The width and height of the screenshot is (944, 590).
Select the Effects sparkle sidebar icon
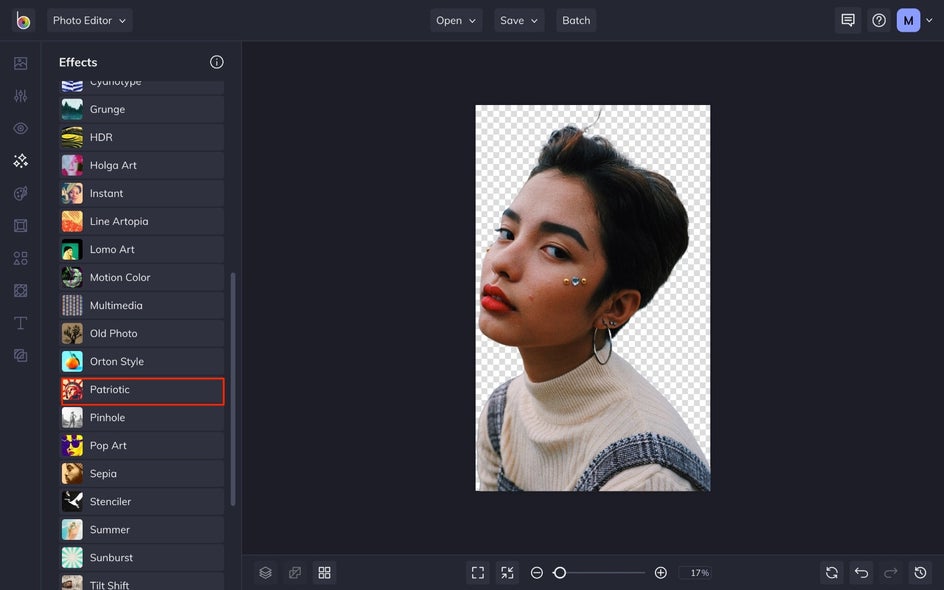pos(20,161)
